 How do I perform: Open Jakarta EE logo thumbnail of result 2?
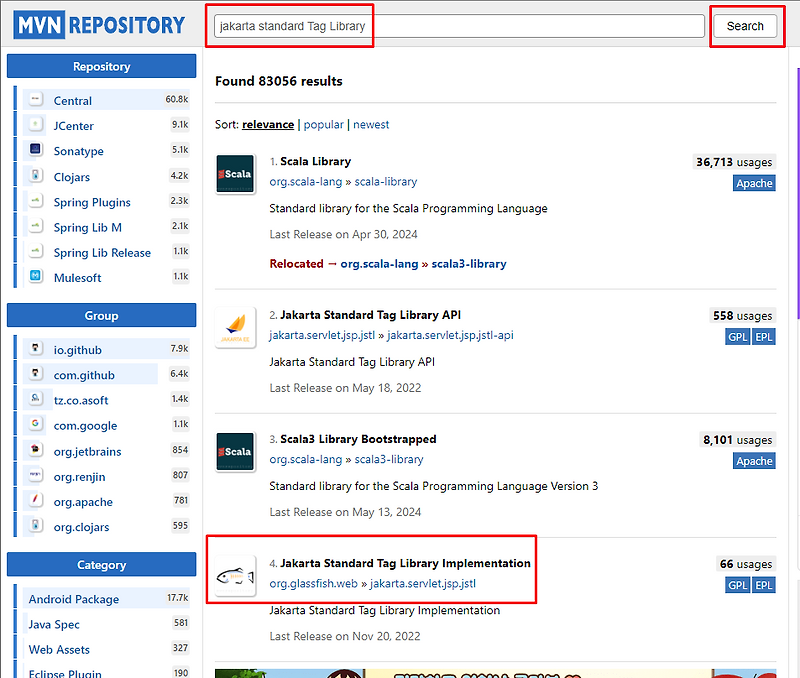coord(235,328)
